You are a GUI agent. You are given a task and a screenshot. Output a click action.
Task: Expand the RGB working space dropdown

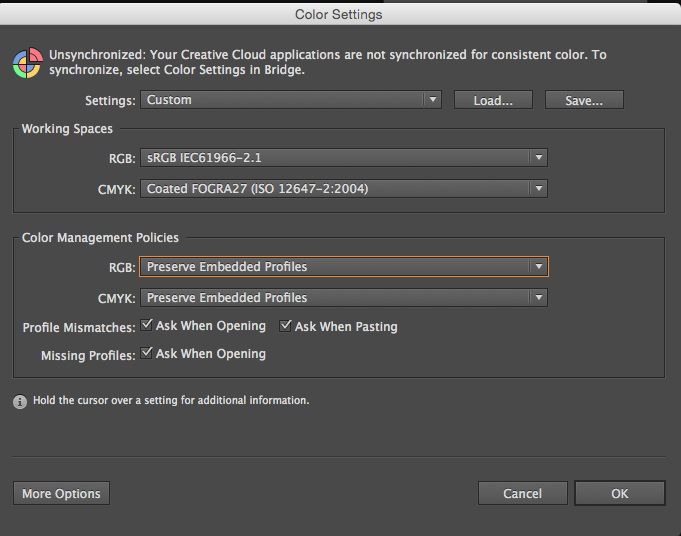(343, 158)
